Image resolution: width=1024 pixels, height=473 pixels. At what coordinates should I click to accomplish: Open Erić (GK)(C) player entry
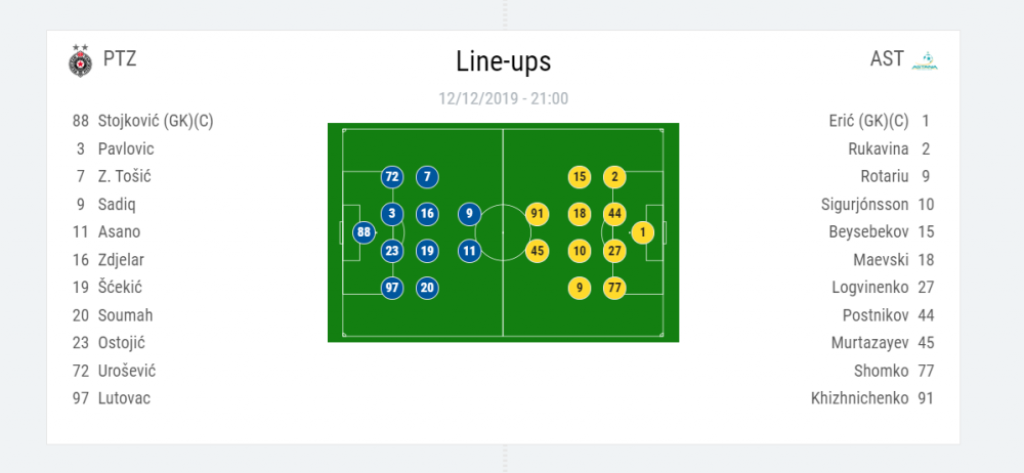(868, 121)
